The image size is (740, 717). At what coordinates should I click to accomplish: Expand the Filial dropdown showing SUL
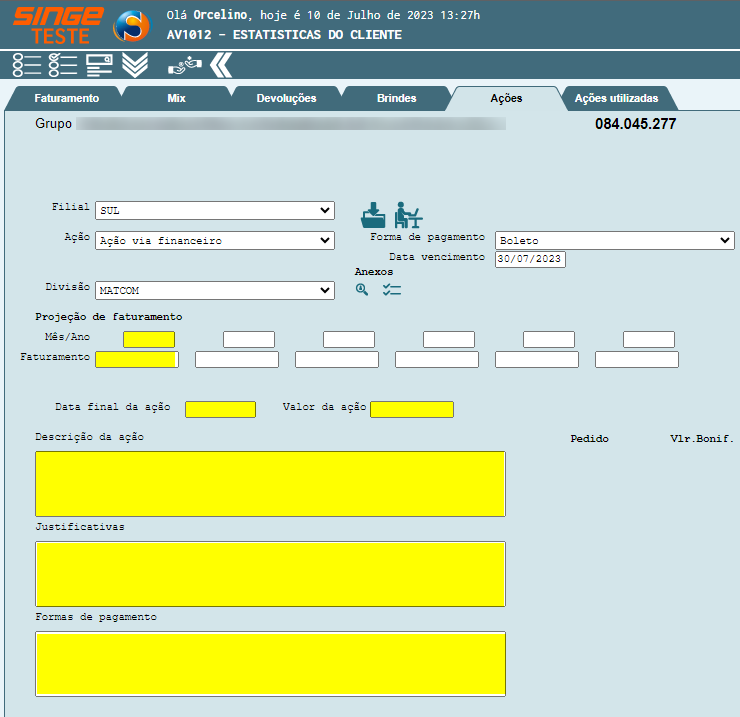coord(214,211)
